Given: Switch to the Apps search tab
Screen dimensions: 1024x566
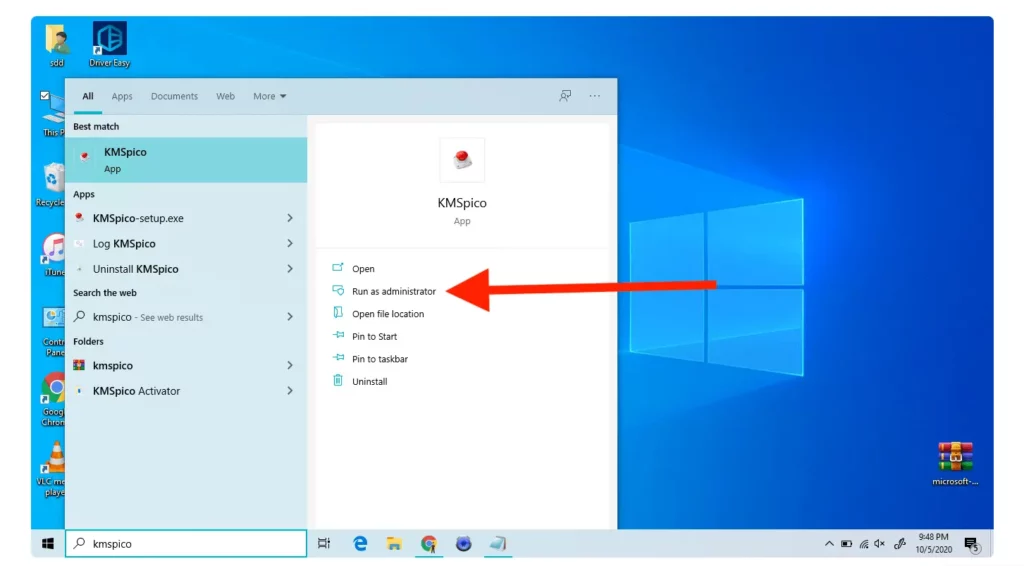Looking at the screenshot, I should pos(122,96).
